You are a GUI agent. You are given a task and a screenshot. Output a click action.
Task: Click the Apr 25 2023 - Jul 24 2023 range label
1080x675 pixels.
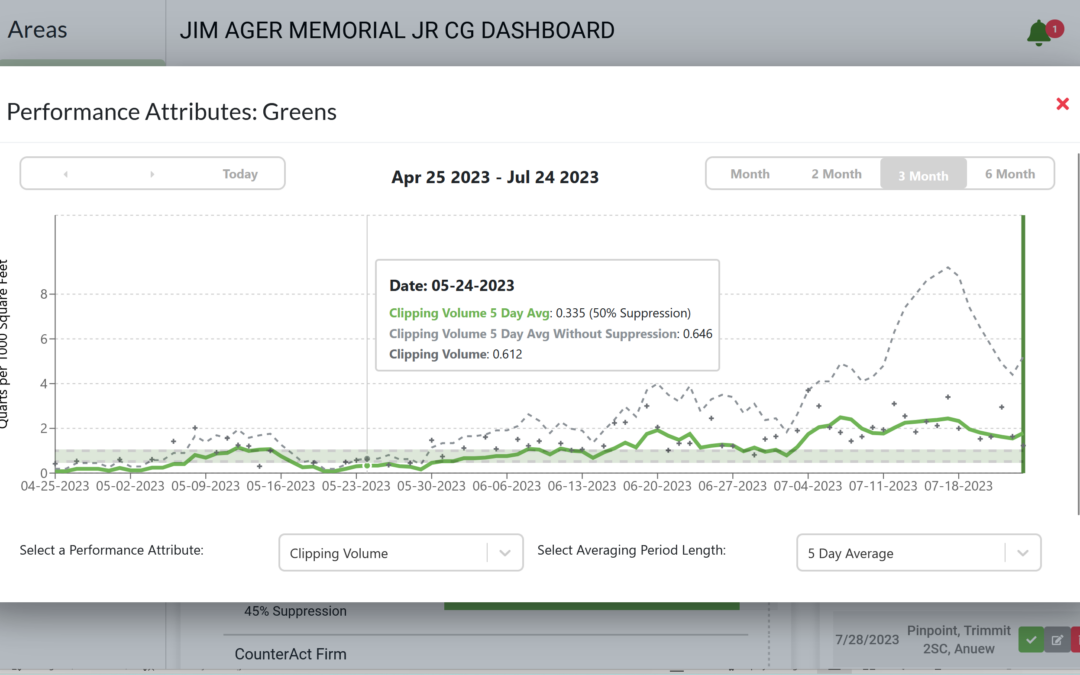[x=495, y=177]
